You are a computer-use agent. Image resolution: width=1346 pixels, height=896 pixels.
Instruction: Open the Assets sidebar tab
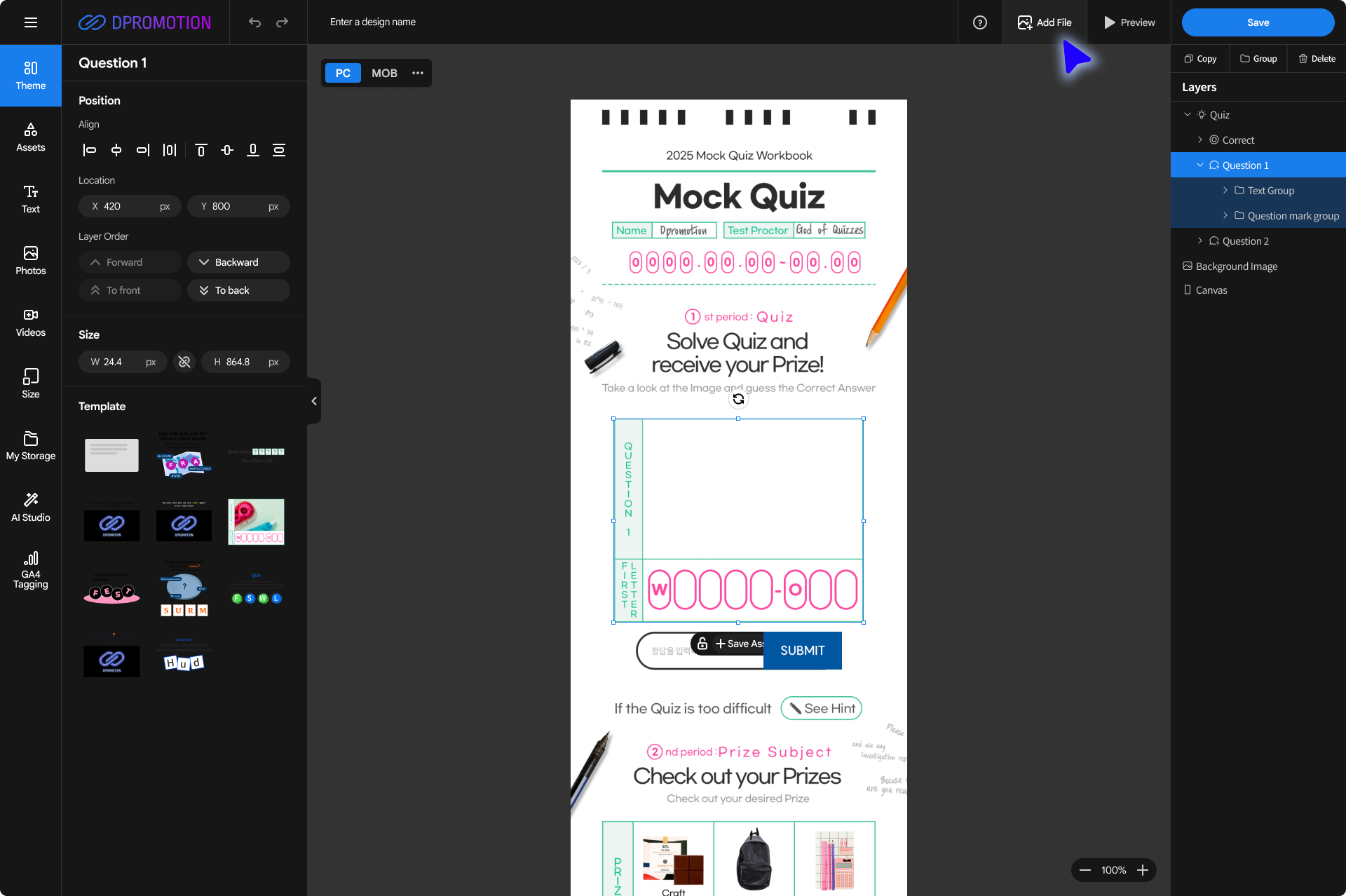pos(30,137)
